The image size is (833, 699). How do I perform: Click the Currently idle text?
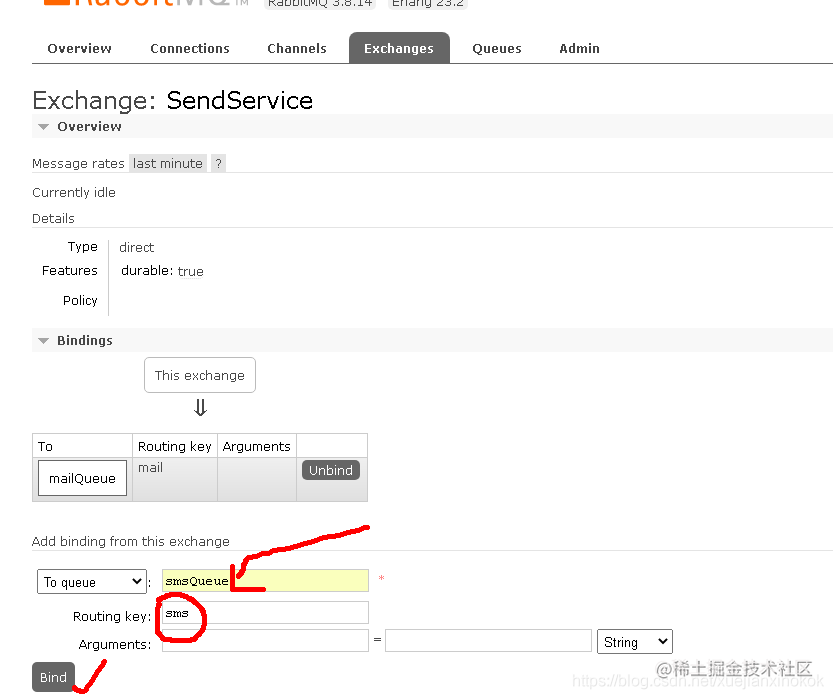tap(74, 192)
